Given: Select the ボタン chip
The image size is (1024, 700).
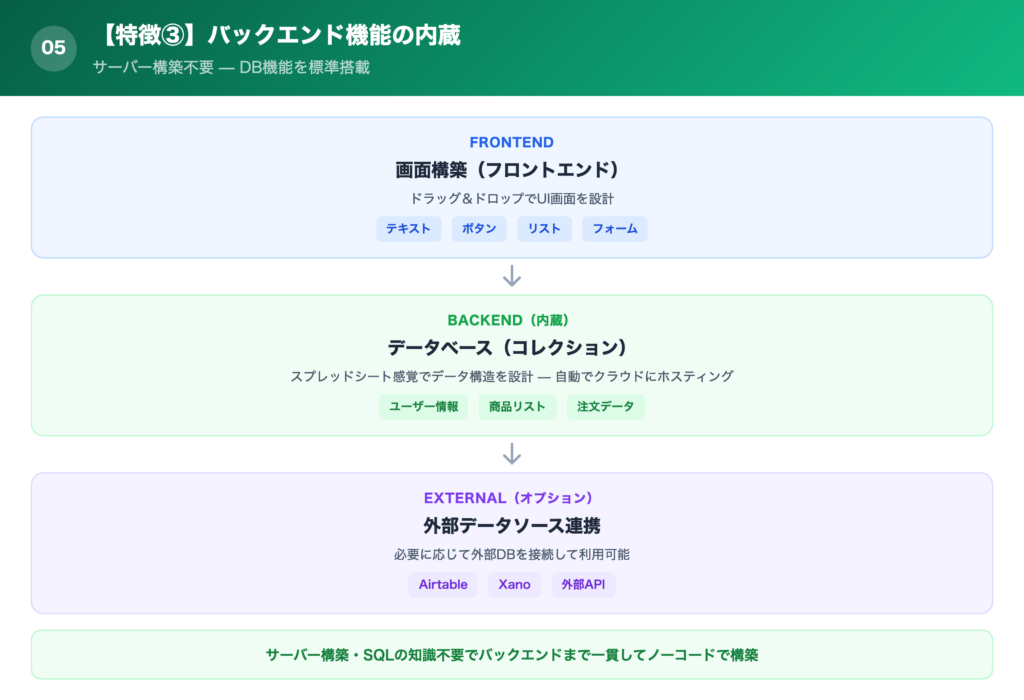Looking at the screenshot, I should pyautogui.click(x=479, y=229).
